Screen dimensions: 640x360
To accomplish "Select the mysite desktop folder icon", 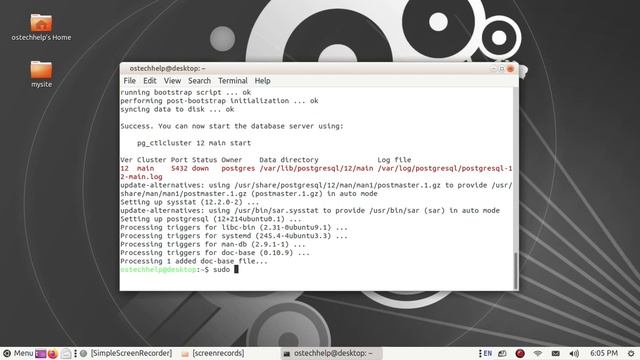I will (41, 74).
